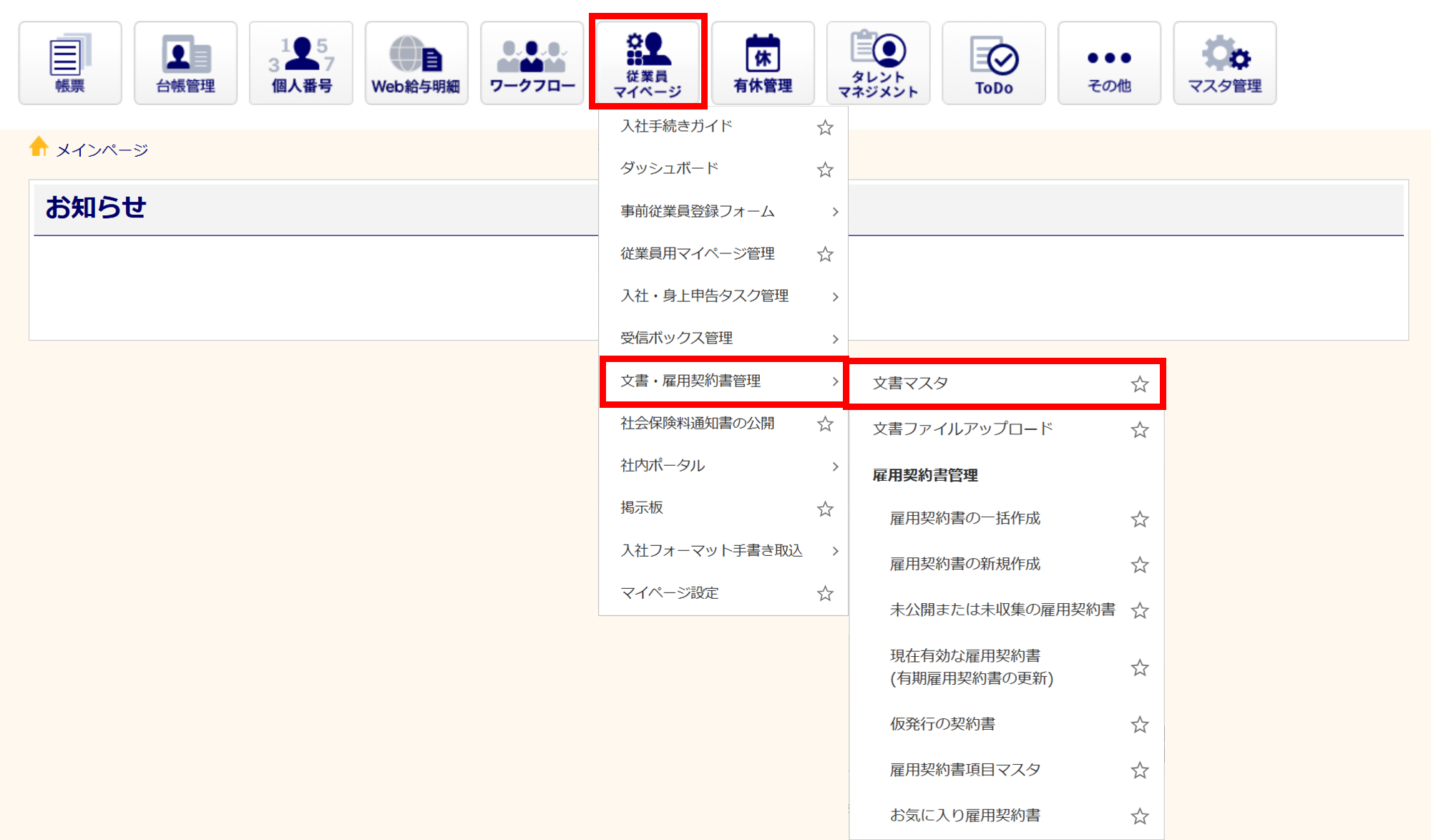Open the その他 more options button

coord(1109,63)
